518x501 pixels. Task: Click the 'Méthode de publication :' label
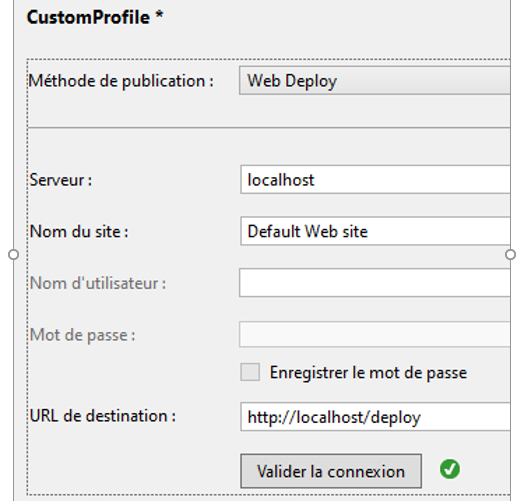coord(121,81)
